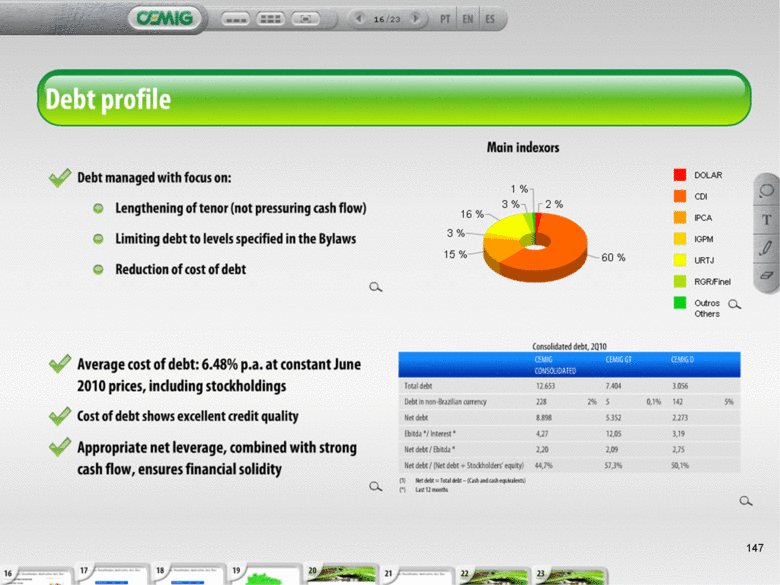Click the page number 147

755,548
